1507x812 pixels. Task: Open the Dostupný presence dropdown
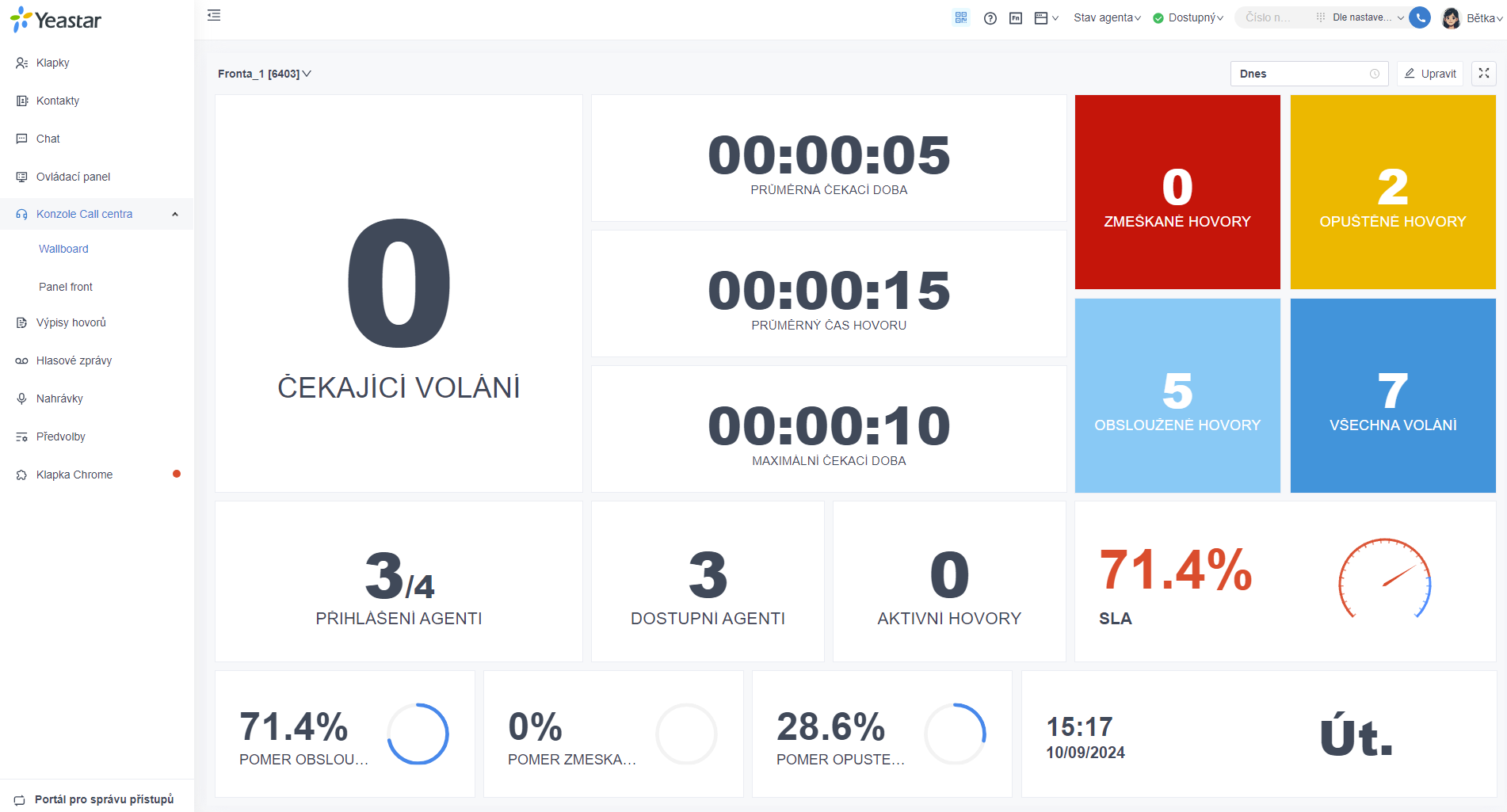1196,17
